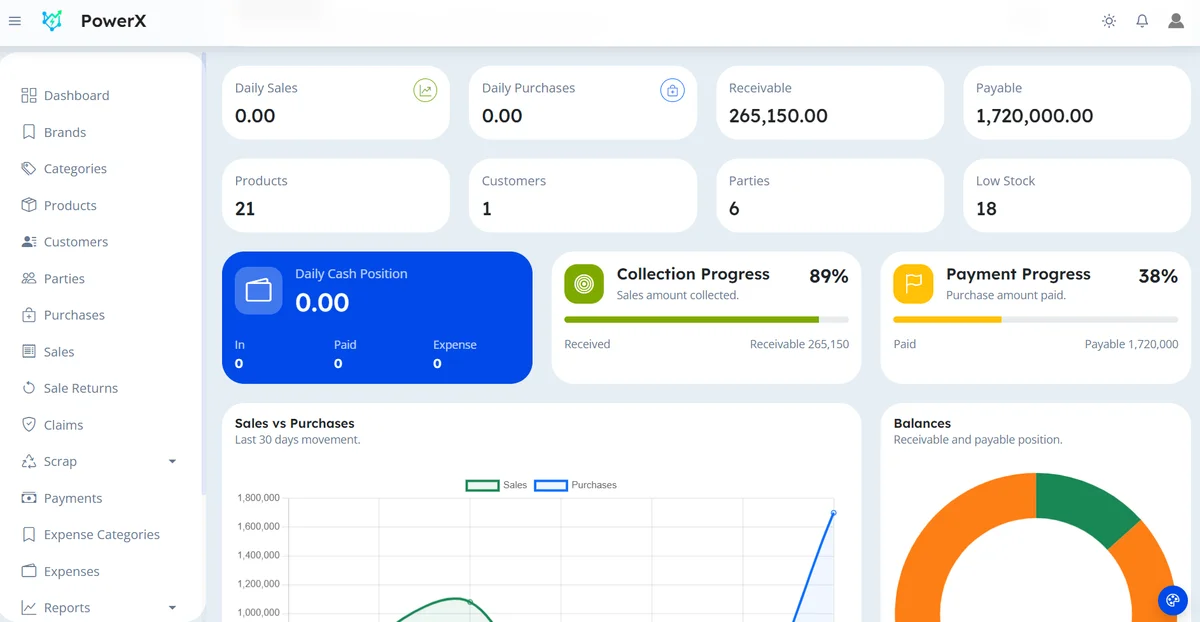Click the Claims shield icon
Image resolution: width=1200 pixels, height=622 pixels.
coord(29,425)
